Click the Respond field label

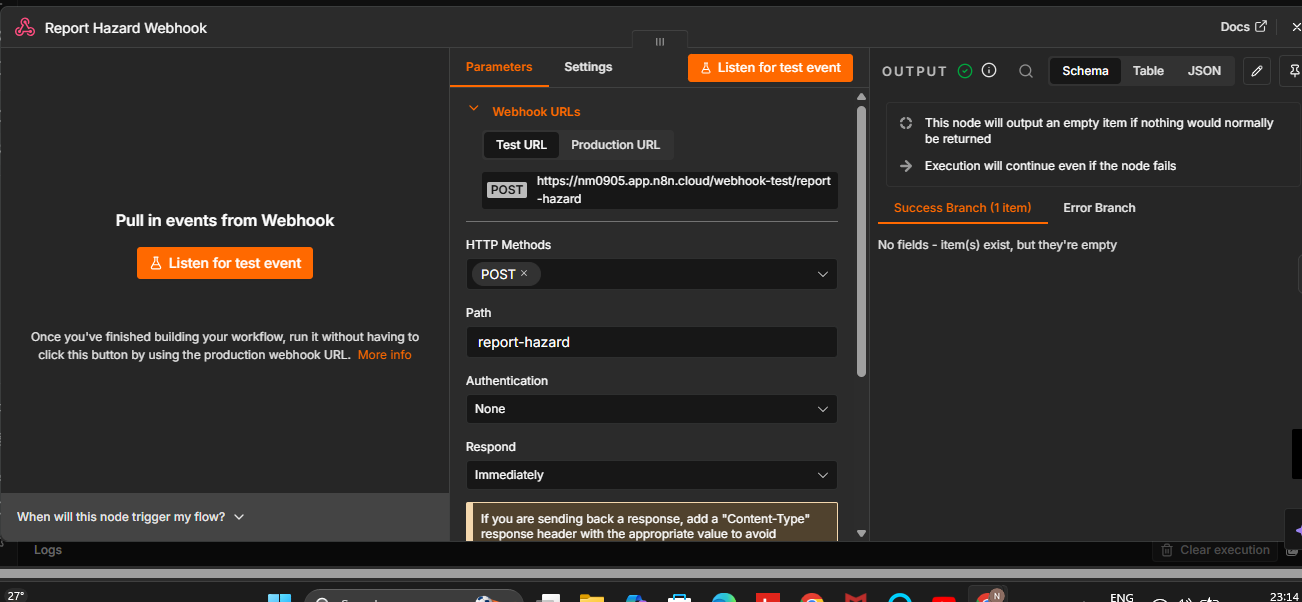491,447
